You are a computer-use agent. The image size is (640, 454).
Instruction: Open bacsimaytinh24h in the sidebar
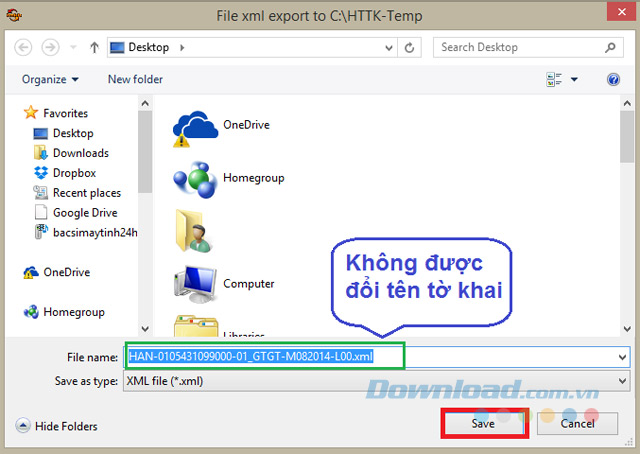point(95,232)
